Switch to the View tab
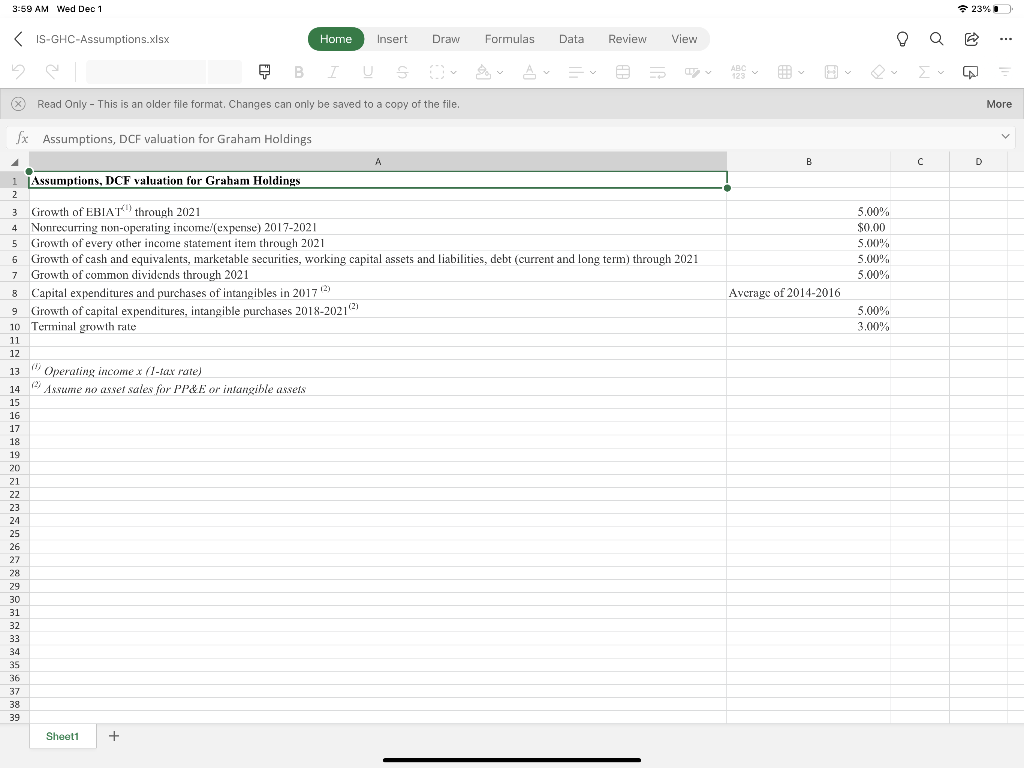 (684, 39)
